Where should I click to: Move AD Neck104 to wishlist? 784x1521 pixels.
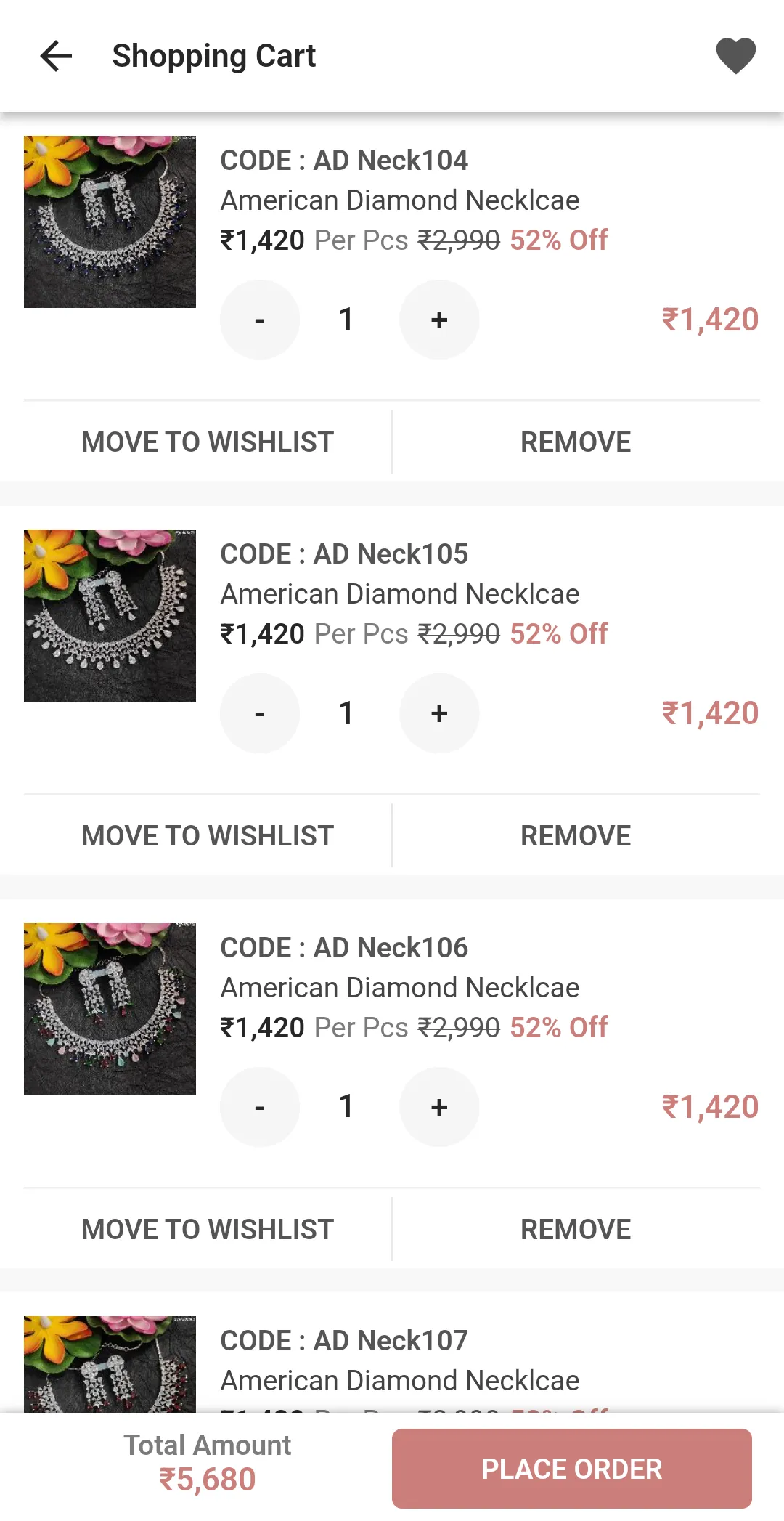pyautogui.click(x=208, y=442)
